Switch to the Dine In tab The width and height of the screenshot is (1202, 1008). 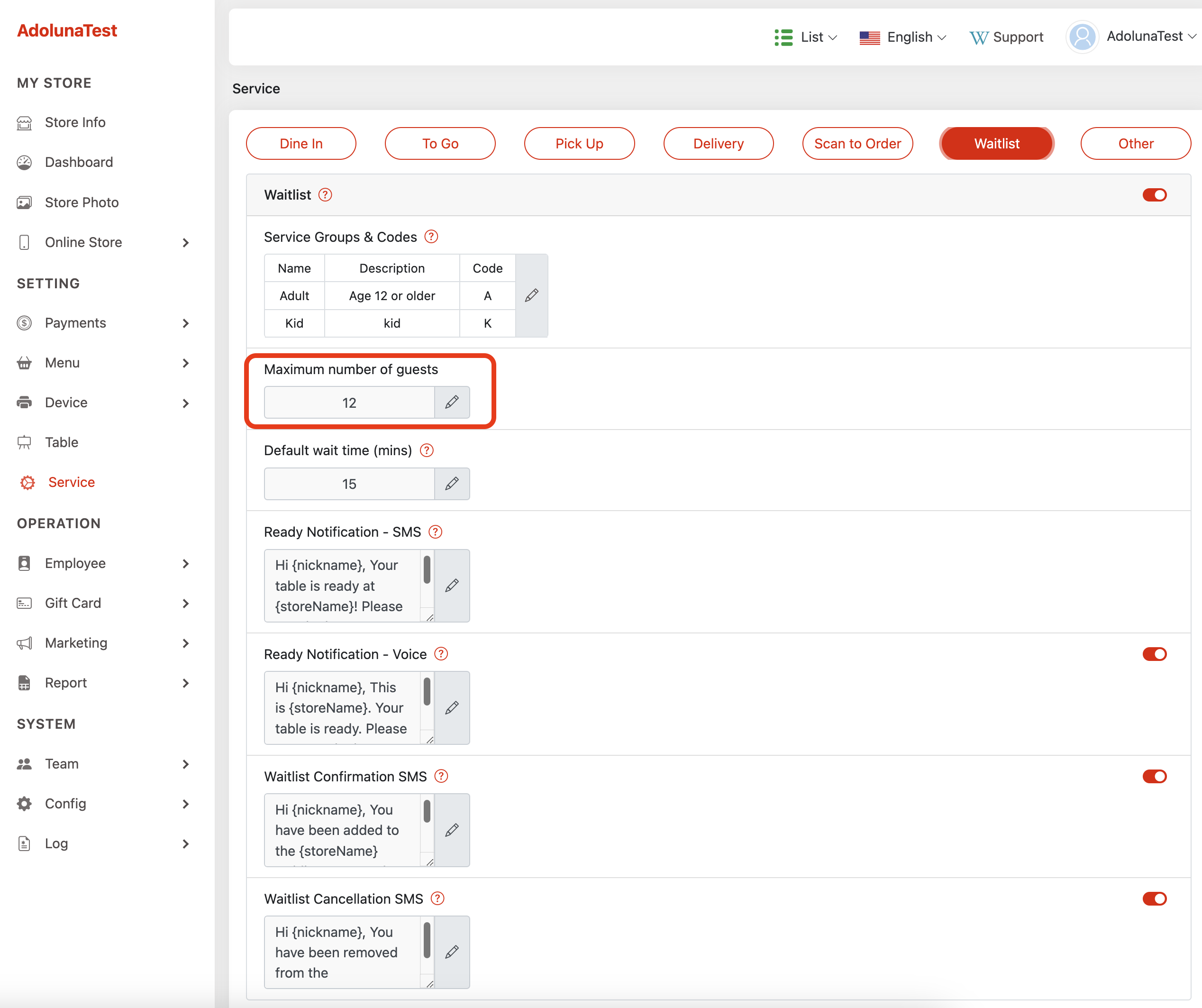pos(301,143)
